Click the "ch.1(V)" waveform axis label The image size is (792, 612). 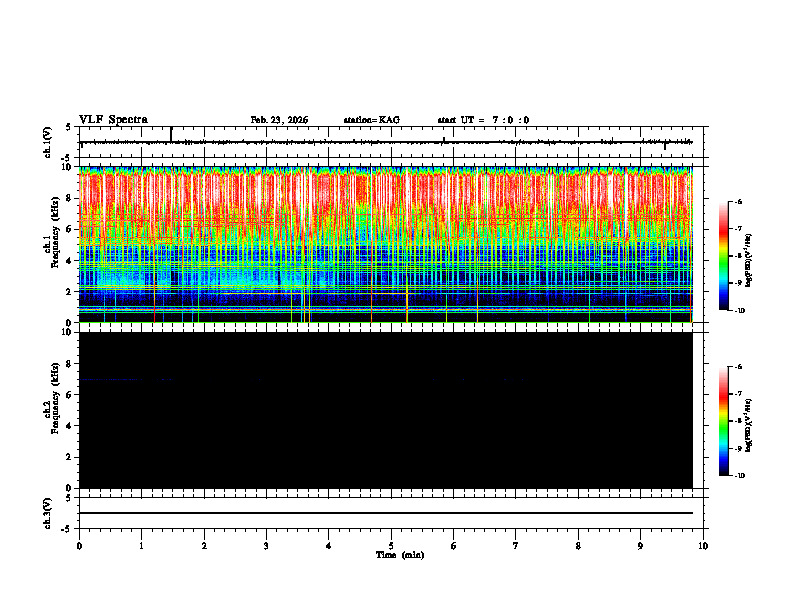[48, 142]
